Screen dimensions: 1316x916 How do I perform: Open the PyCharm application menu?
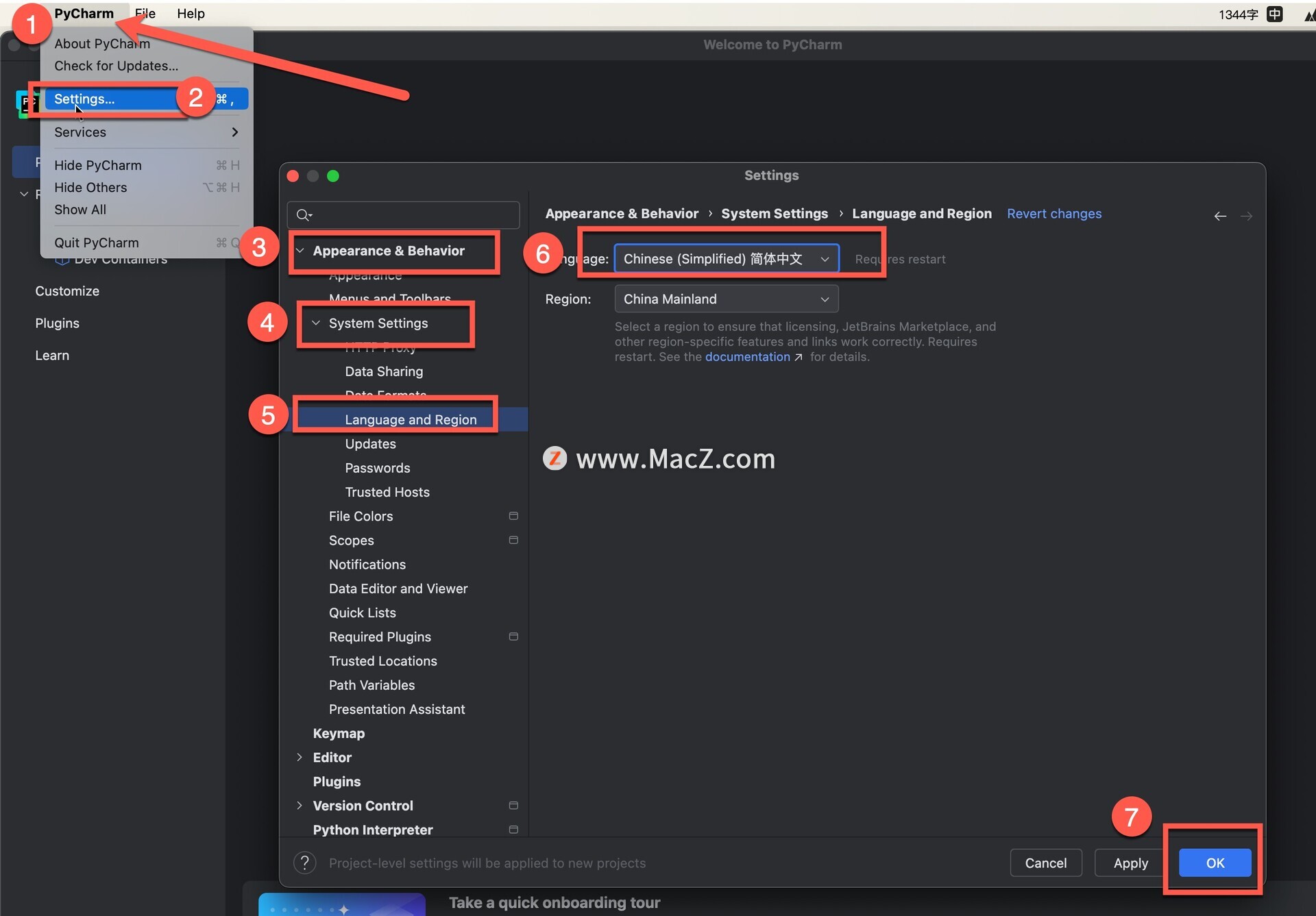(84, 13)
